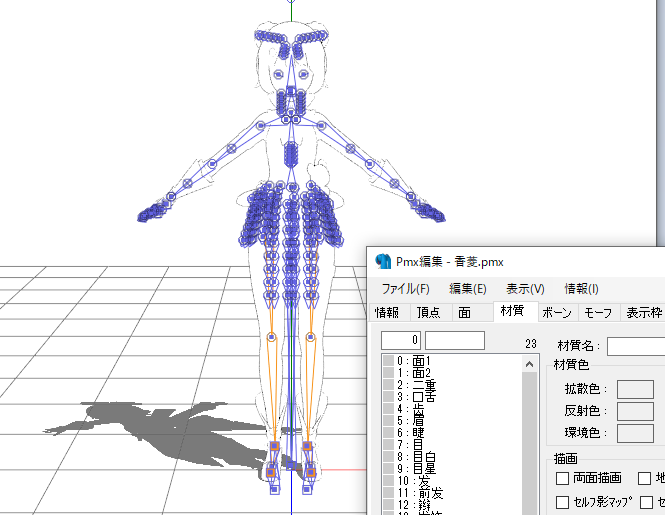
Task: Toggle the セルフ影マップ checkbox
Action: click(x=562, y=502)
